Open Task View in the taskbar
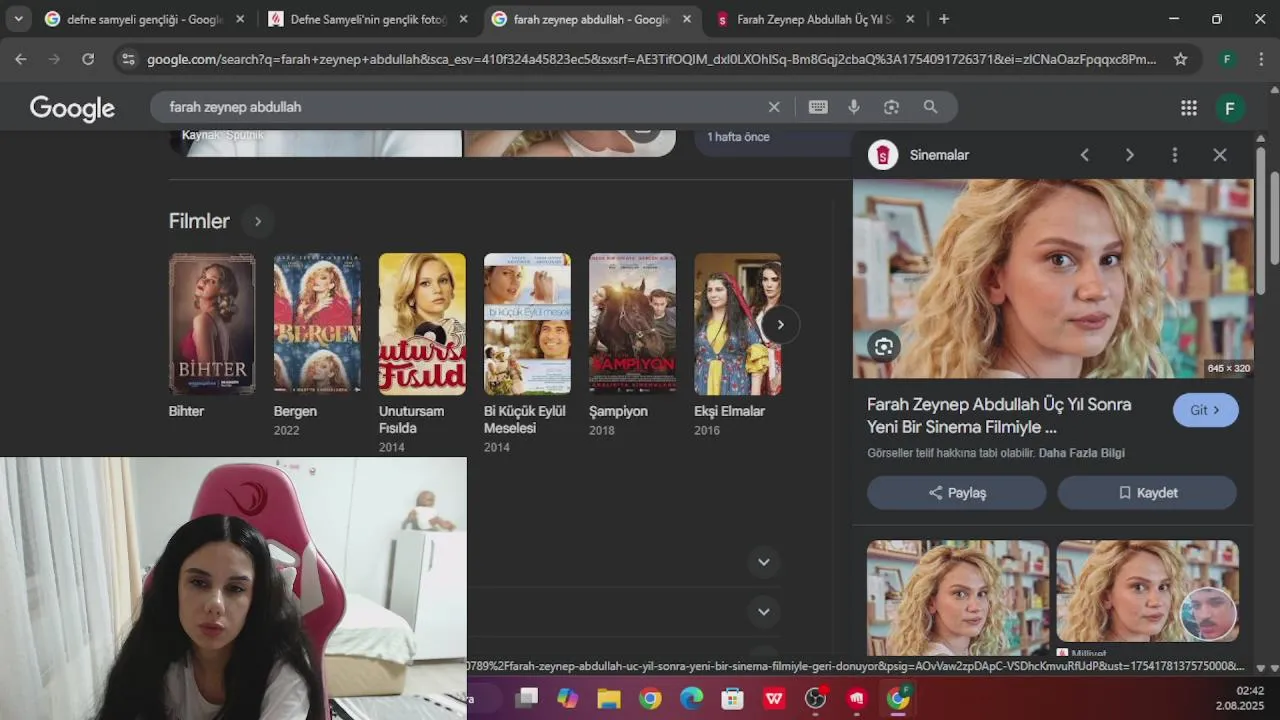This screenshot has height=720, width=1280. [x=527, y=698]
